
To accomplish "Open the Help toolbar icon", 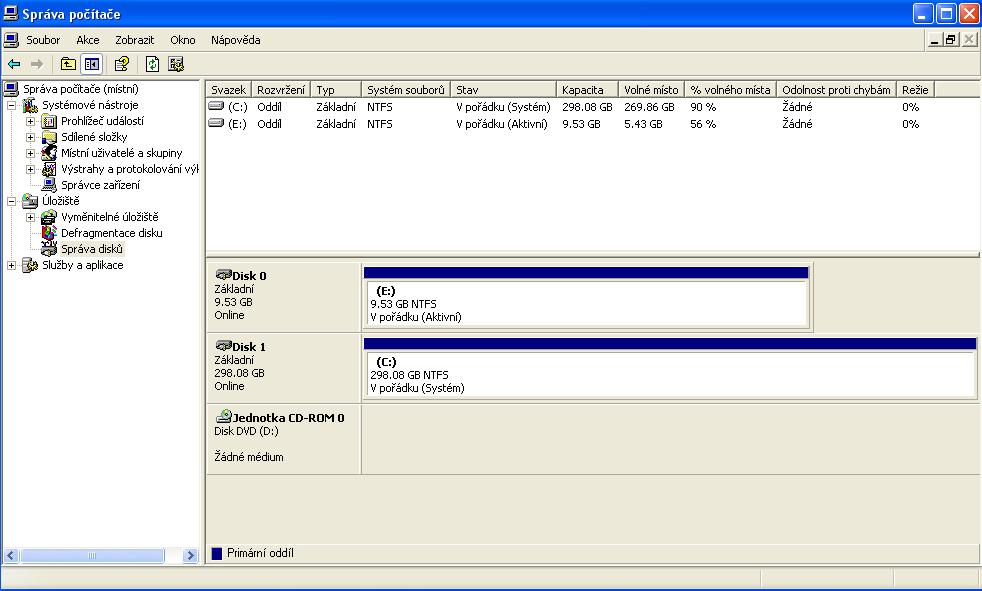I will (x=121, y=64).
